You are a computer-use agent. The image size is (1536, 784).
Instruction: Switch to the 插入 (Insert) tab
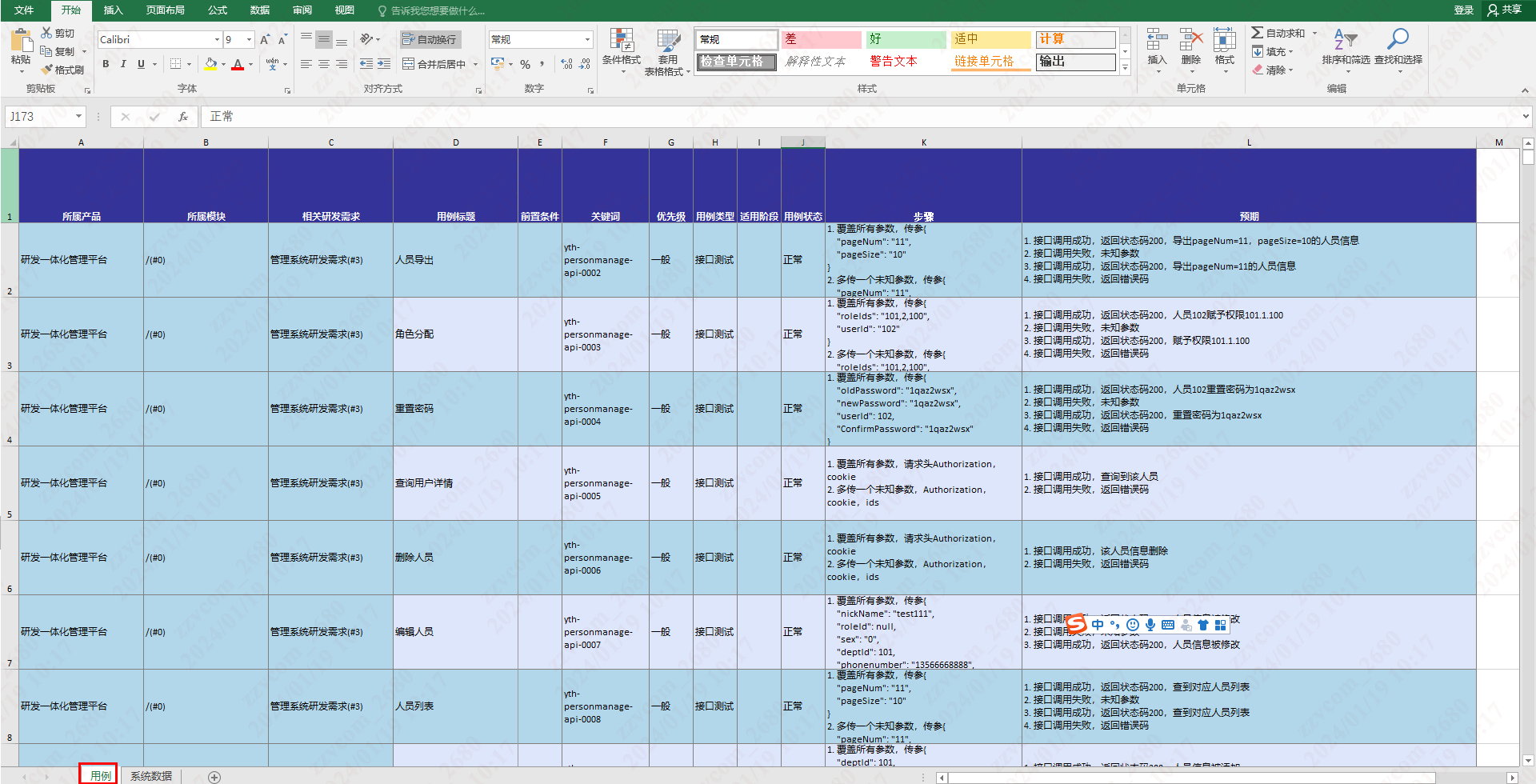click(x=113, y=10)
